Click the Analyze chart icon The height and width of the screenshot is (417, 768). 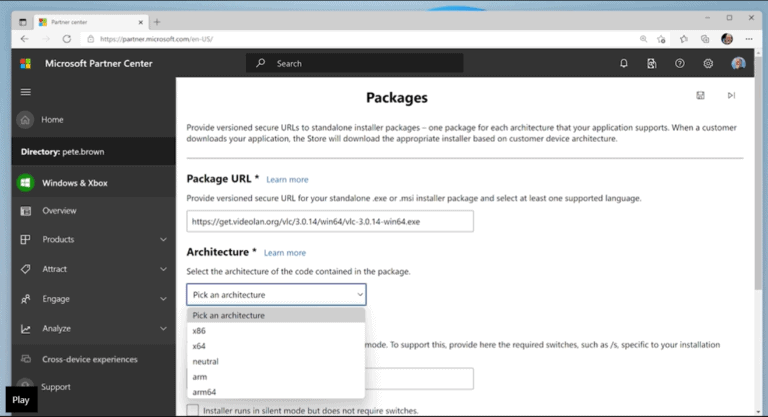[25, 329]
